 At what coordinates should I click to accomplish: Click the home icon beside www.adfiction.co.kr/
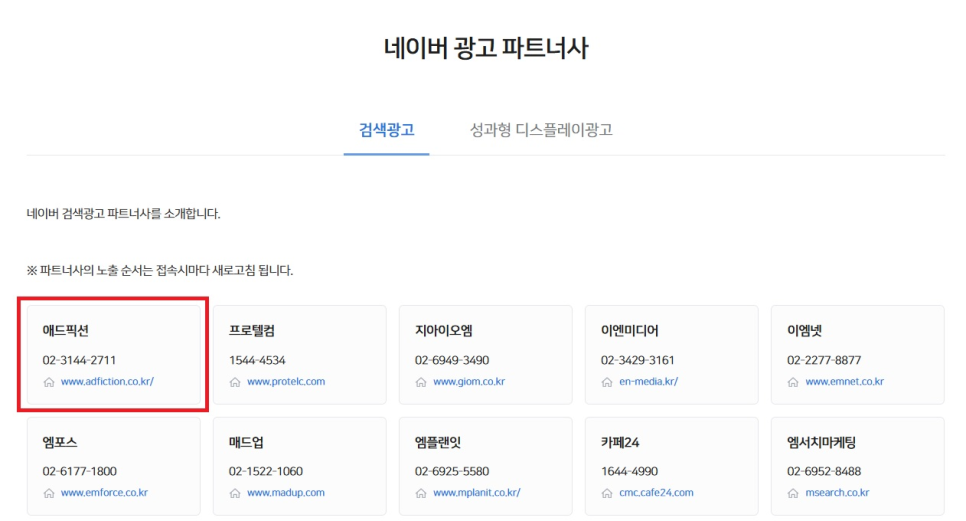tap(49, 382)
